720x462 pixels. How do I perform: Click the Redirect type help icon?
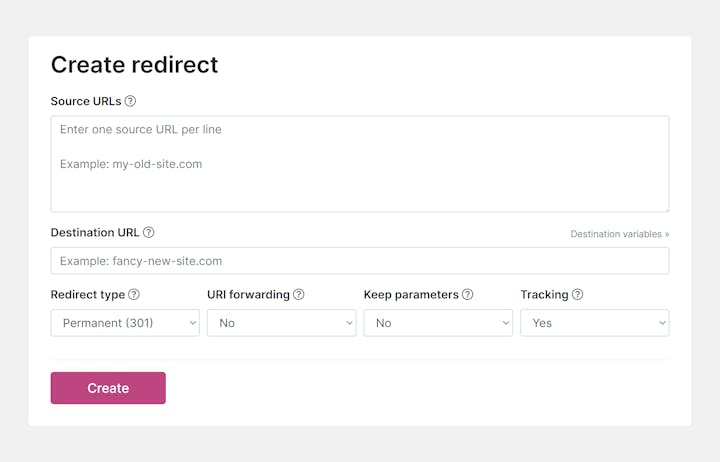pos(134,295)
